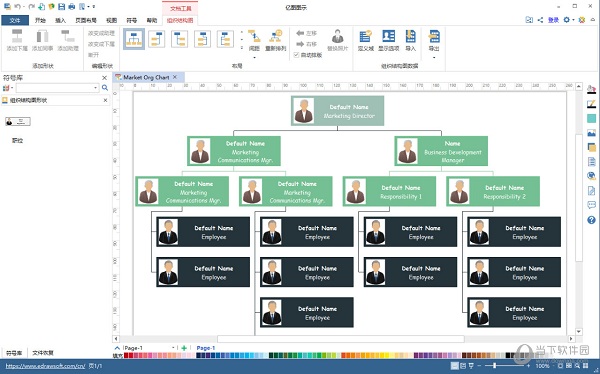The height and width of the screenshot is (374, 600).
Task: Click the 导入 import data icon
Action: 411,36
